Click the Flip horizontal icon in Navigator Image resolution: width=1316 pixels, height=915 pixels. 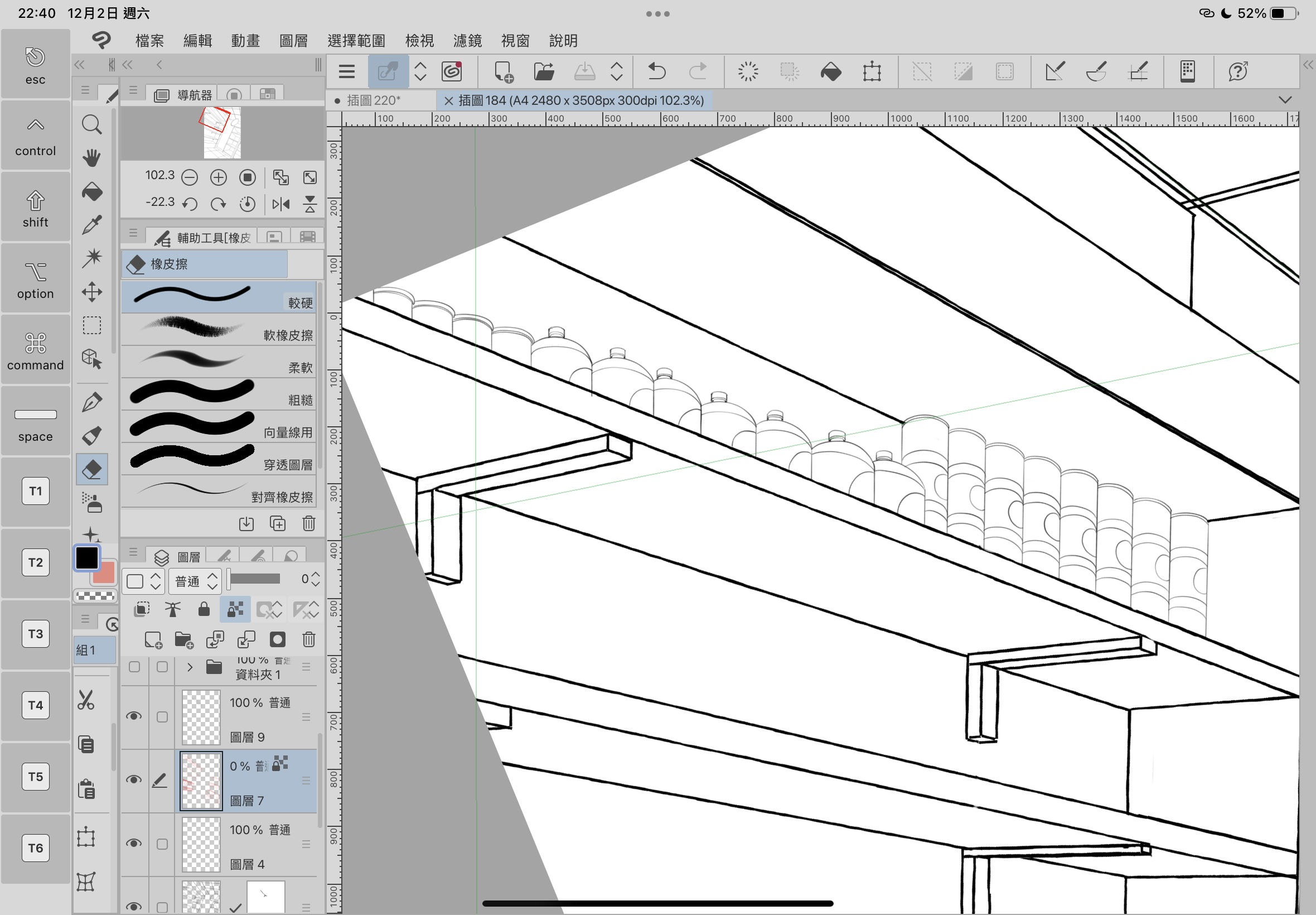[x=280, y=204]
